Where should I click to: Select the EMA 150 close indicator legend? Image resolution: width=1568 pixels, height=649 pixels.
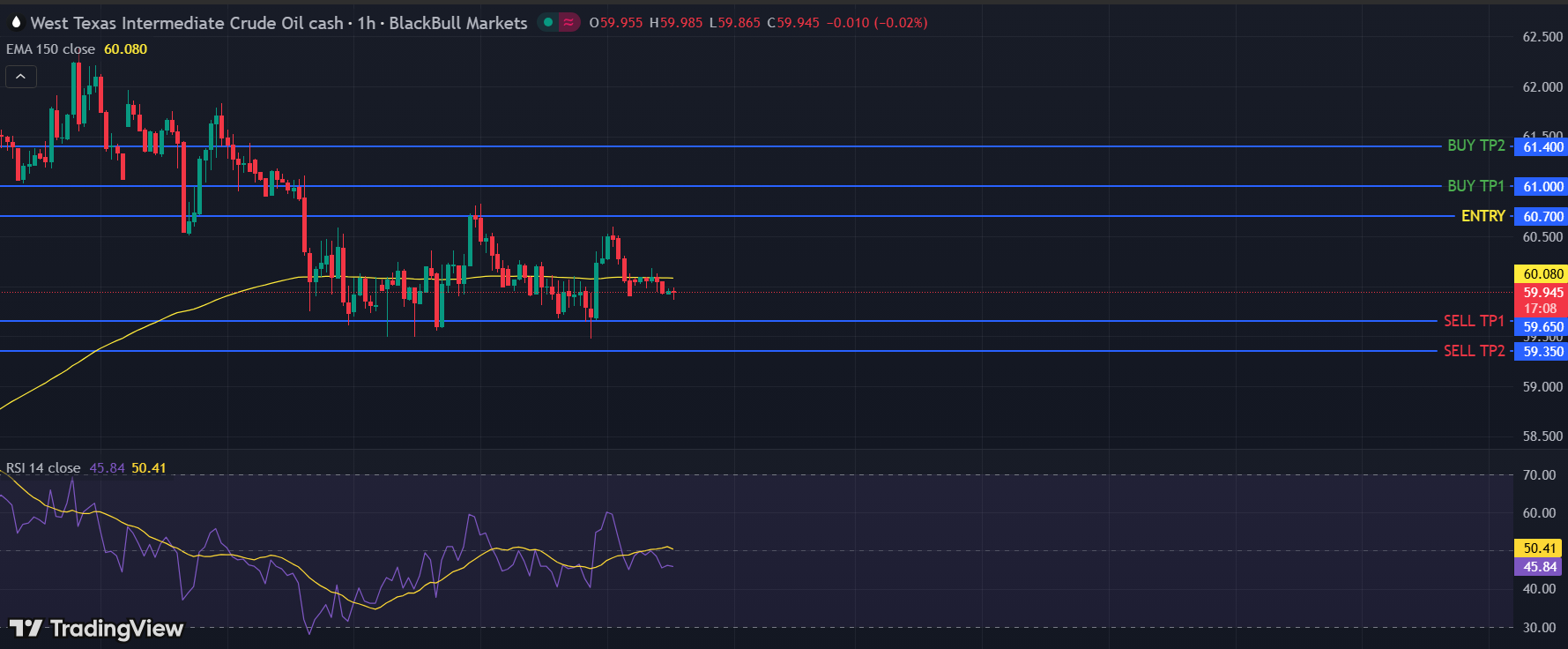50,49
